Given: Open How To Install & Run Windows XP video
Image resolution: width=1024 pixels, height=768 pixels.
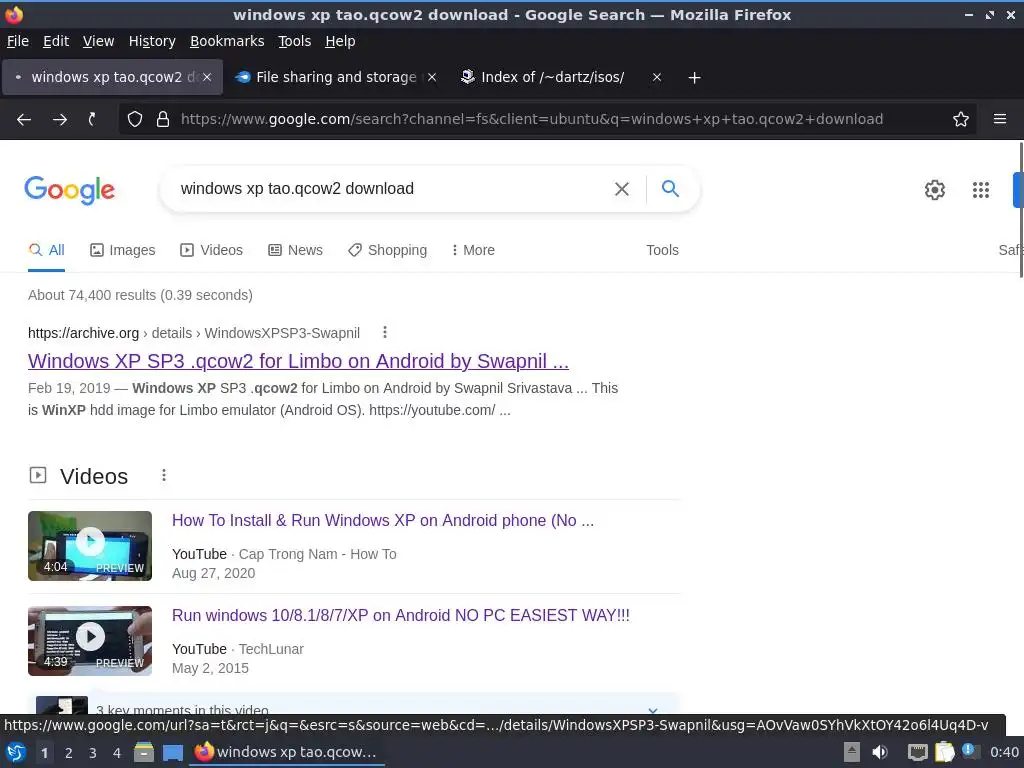Looking at the screenshot, I should pos(383,520).
